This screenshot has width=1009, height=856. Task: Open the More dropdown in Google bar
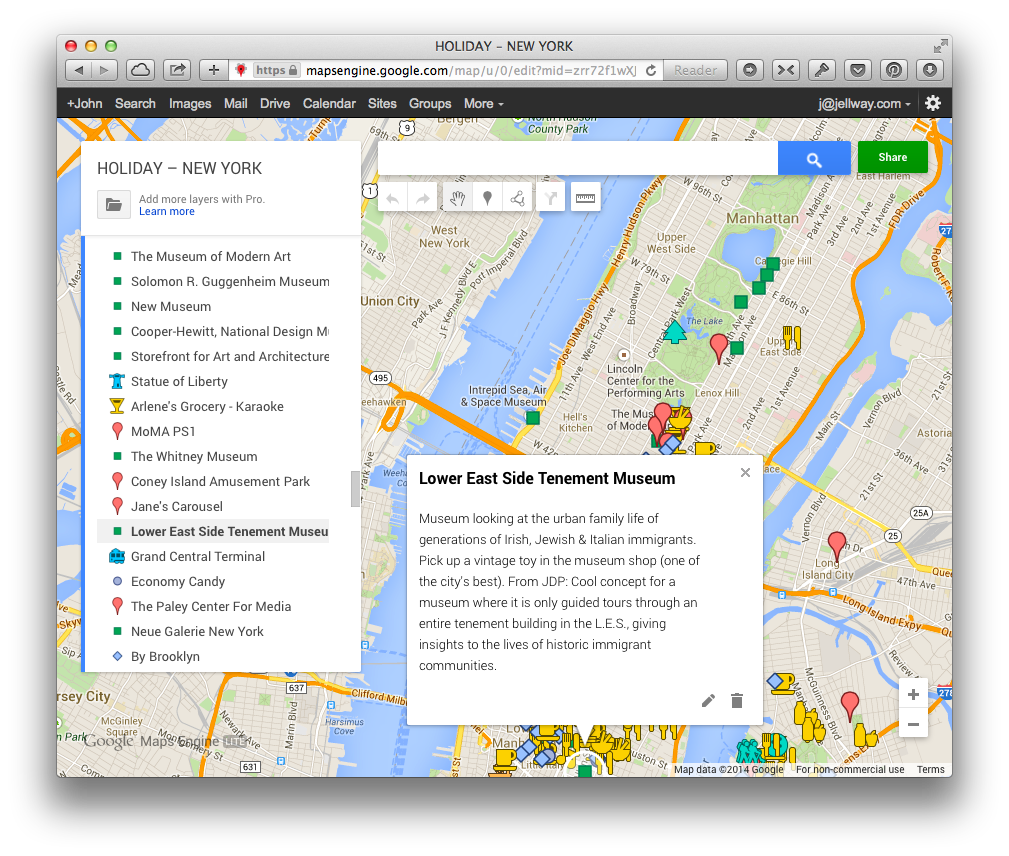click(483, 104)
